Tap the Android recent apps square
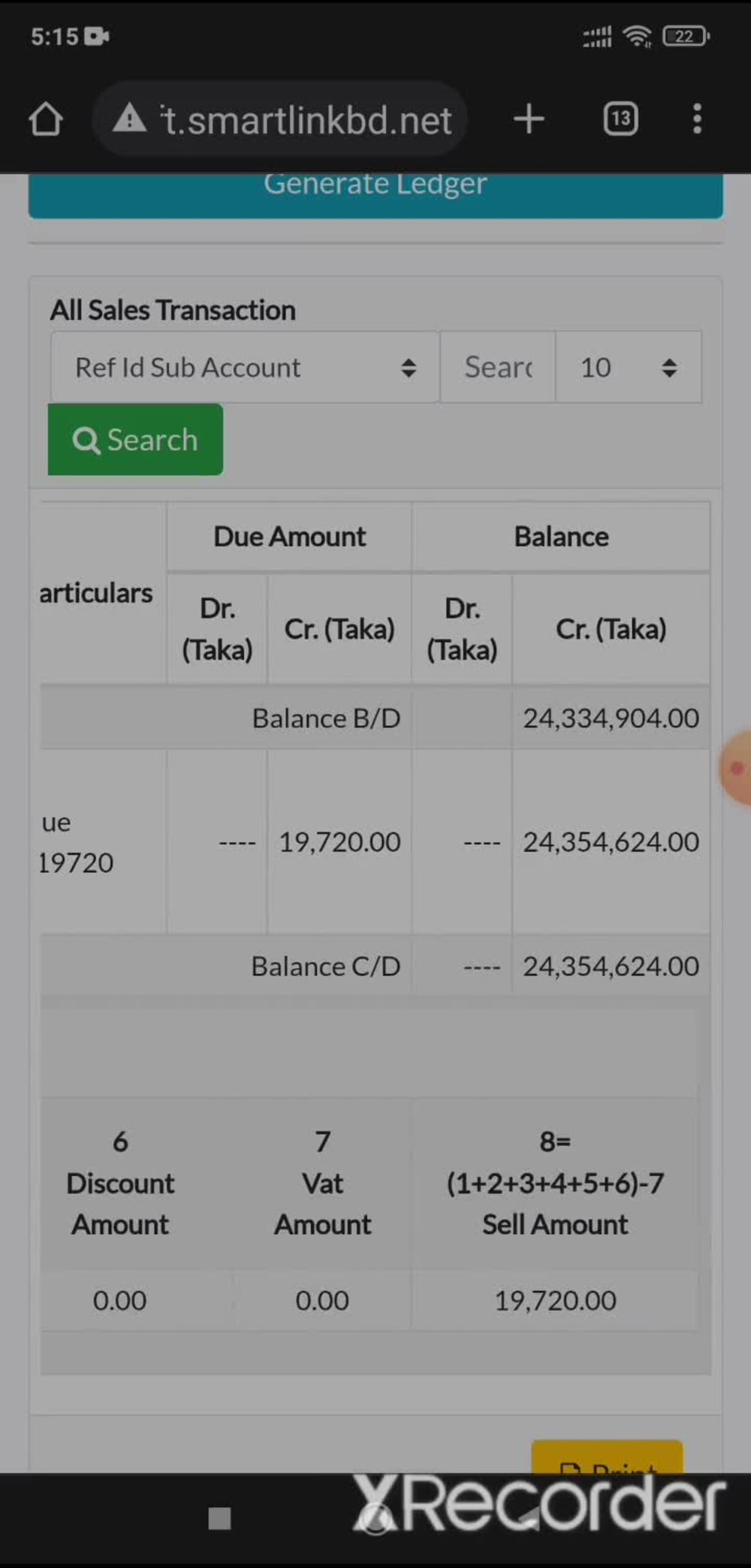 click(x=219, y=1518)
